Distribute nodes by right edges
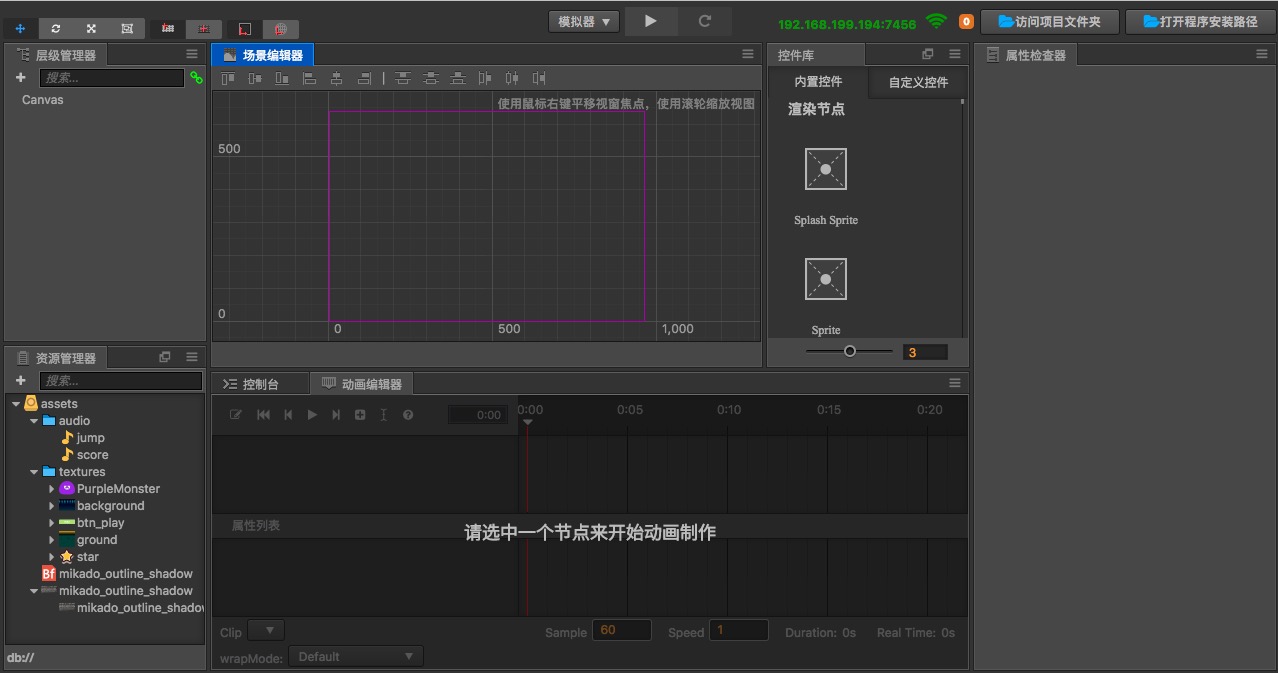The width and height of the screenshot is (1278, 673). pyautogui.click(x=539, y=78)
